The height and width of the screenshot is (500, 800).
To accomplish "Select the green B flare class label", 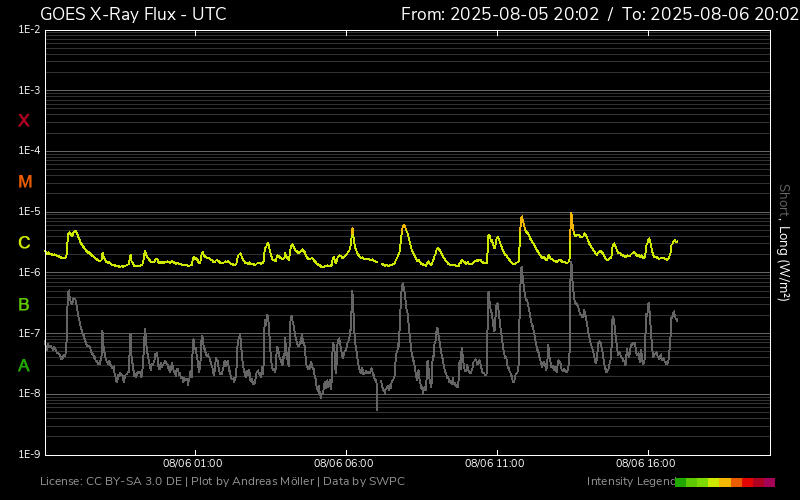I will (x=24, y=304).
